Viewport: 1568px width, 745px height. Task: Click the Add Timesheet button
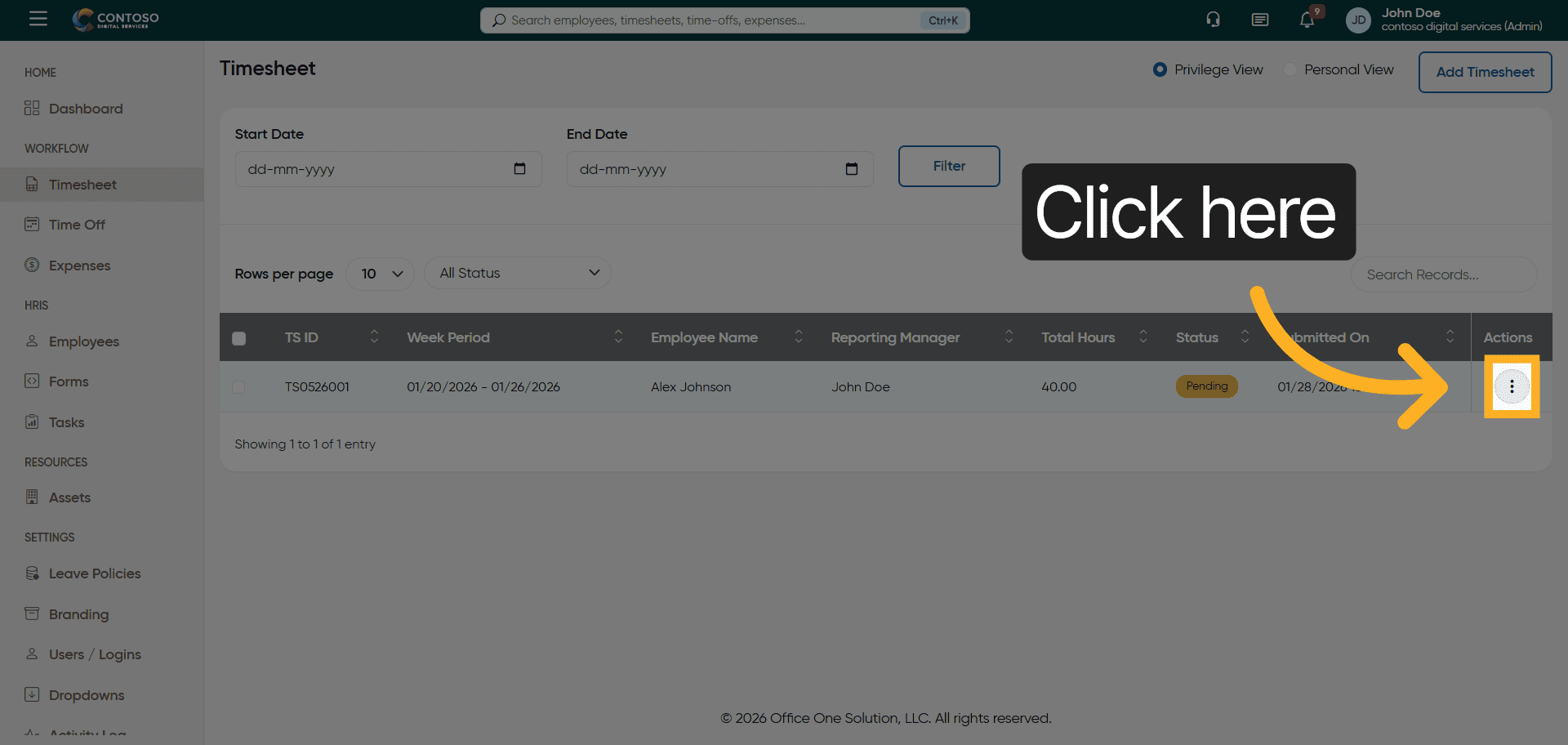[1484, 72]
